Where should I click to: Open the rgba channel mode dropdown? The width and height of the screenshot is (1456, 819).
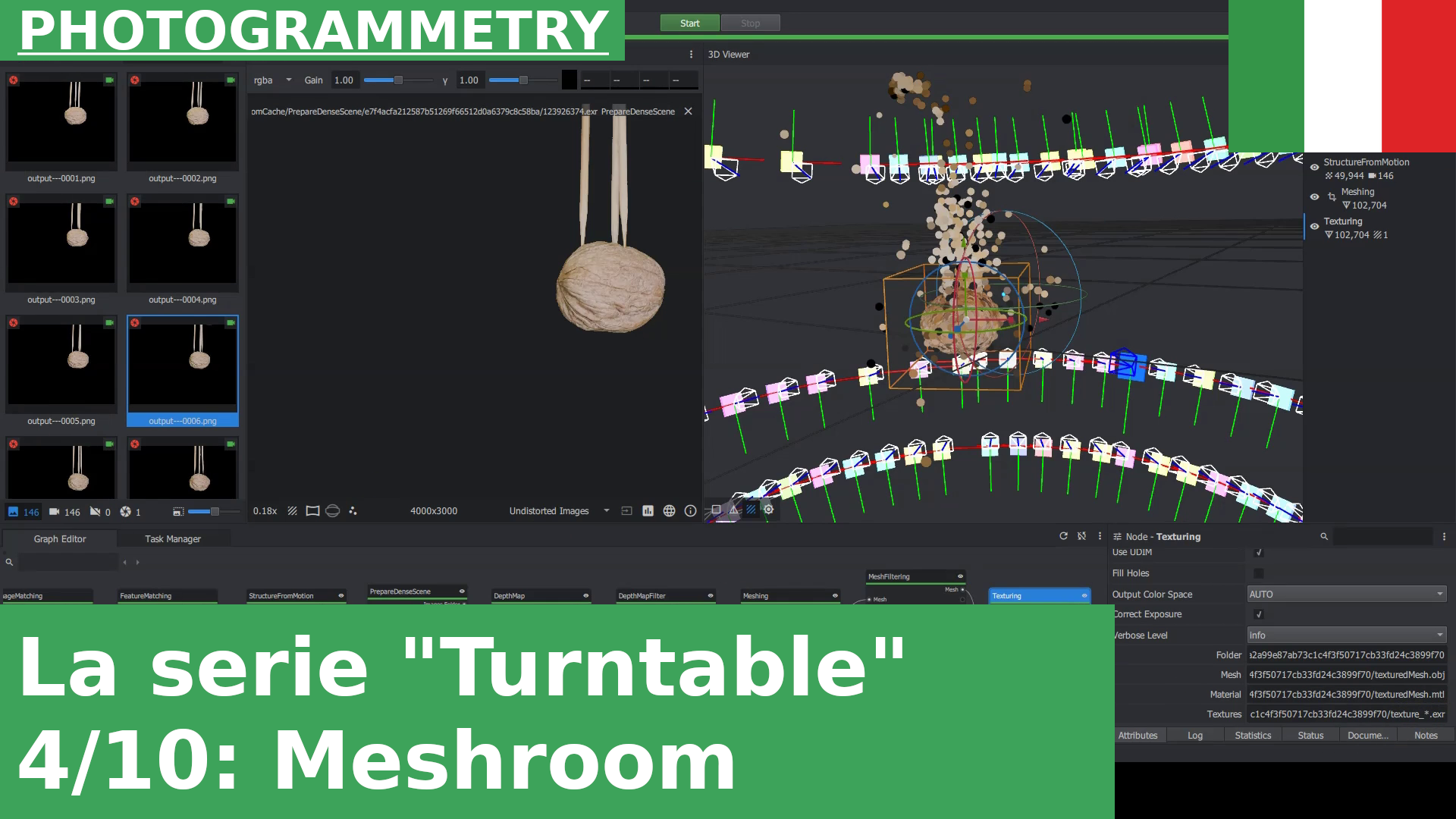(x=272, y=80)
